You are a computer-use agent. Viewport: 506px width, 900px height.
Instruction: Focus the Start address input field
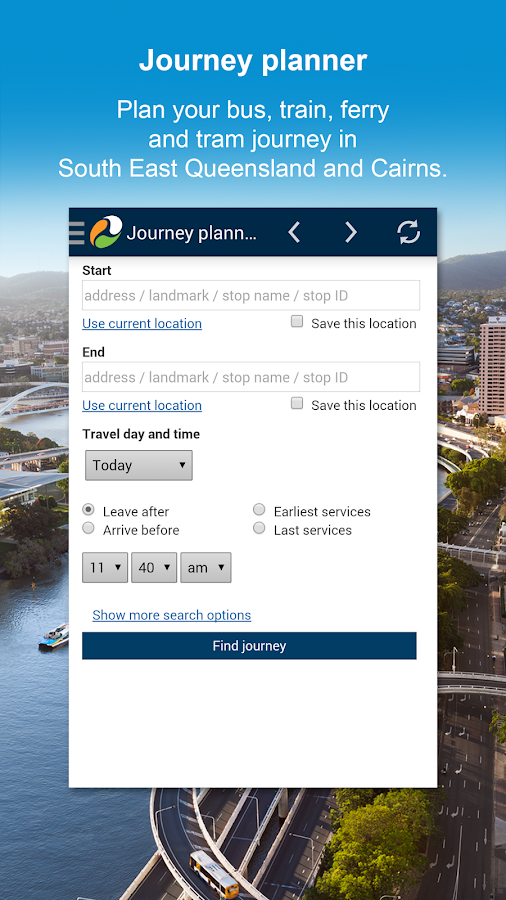pyautogui.click(x=251, y=296)
